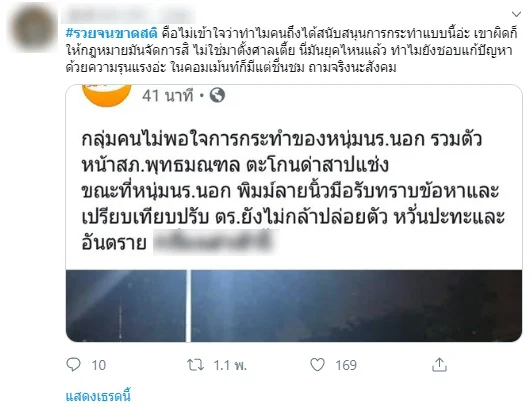Click the 41 นาที timestamp

click(168, 96)
